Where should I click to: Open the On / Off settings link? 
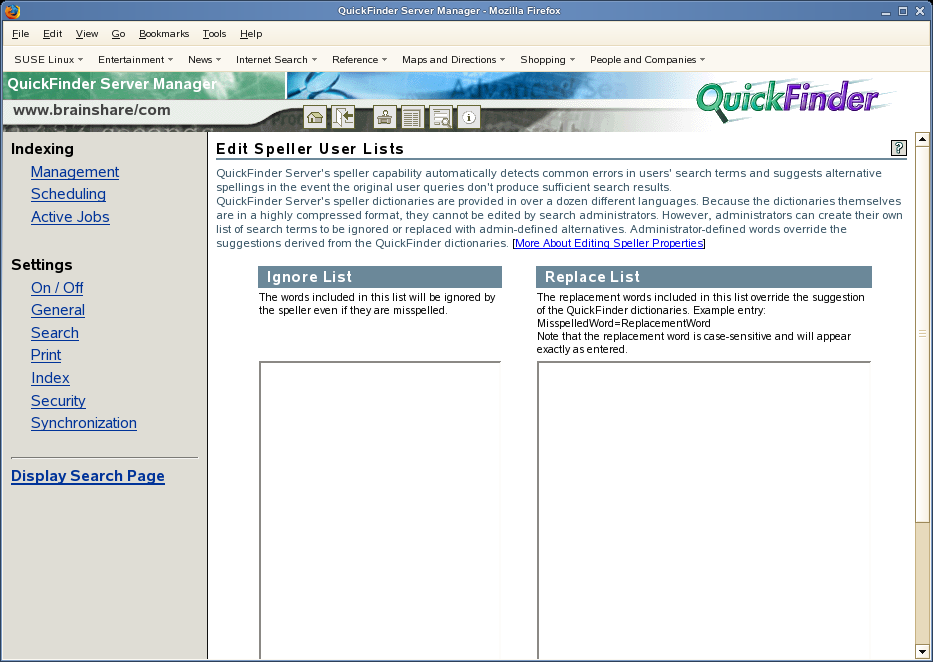point(57,288)
